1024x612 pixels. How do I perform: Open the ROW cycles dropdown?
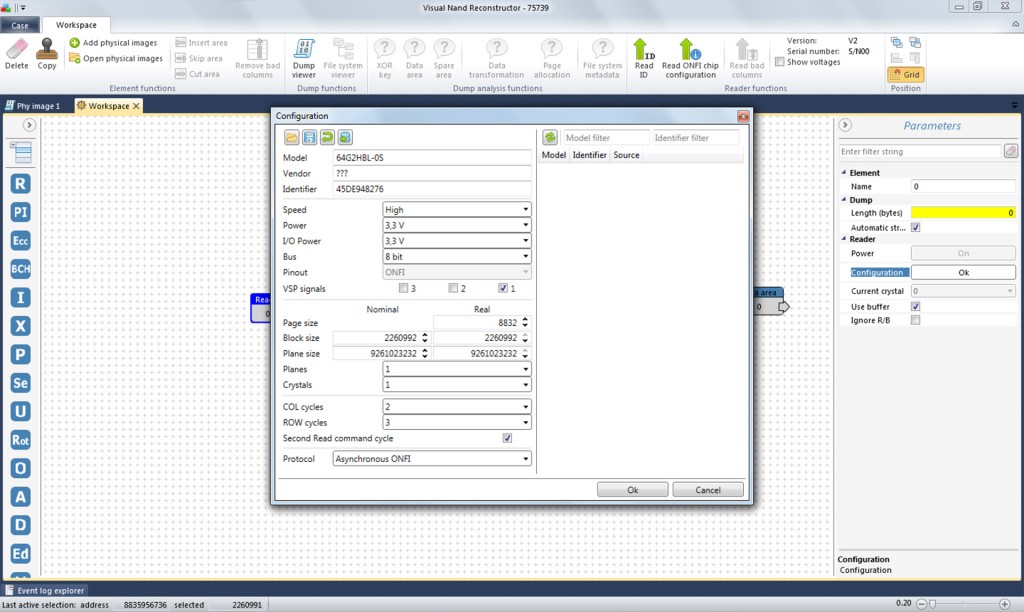(x=456, y=423)
